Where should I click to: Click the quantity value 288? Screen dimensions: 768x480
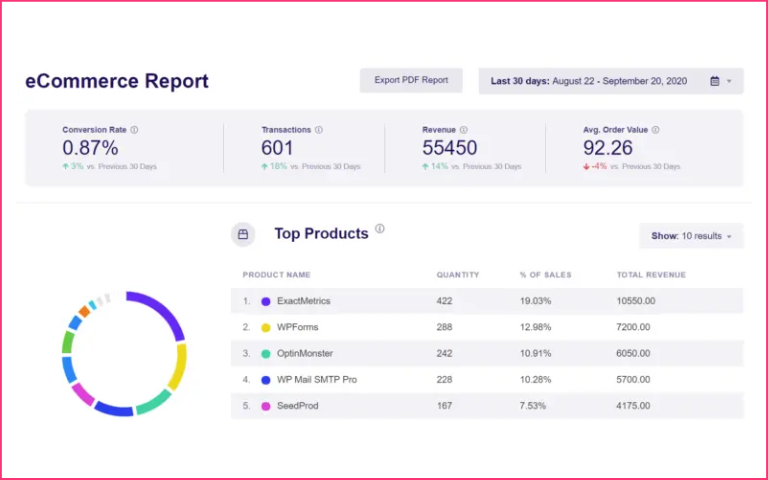(444, 327)
